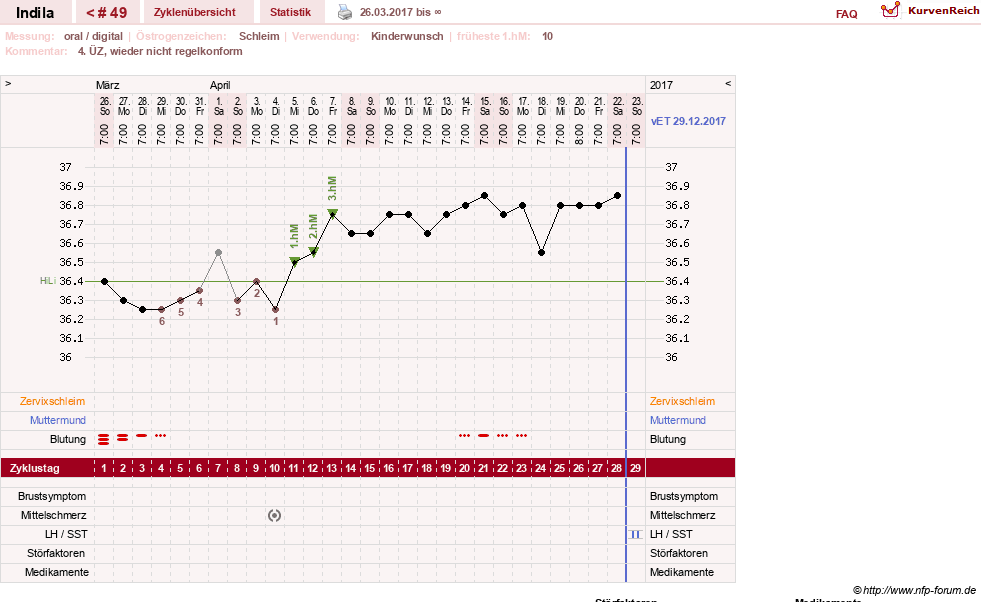Click the 8:00 measurement time on 20. April
Image resolution: width=981 pixels, height=602 pixels.
[x=580, y=135]
